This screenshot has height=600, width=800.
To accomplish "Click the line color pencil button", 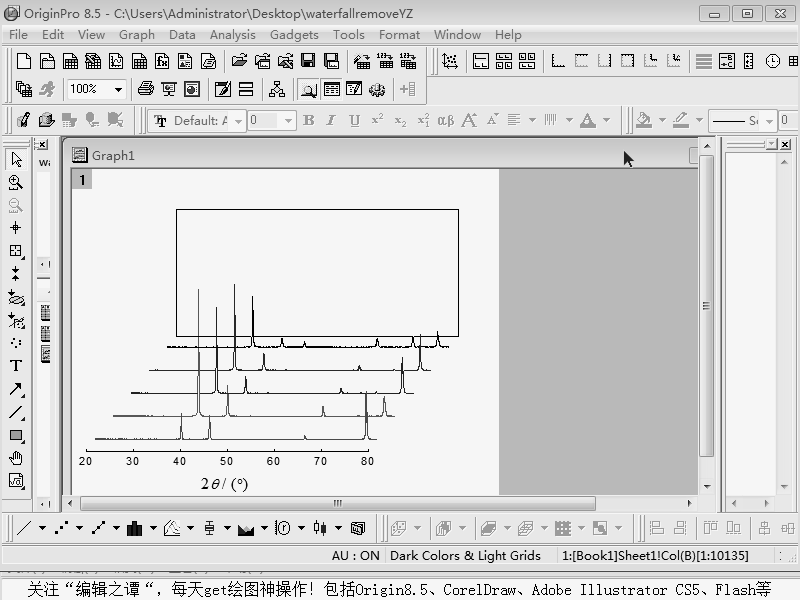I will click(681, 120).
